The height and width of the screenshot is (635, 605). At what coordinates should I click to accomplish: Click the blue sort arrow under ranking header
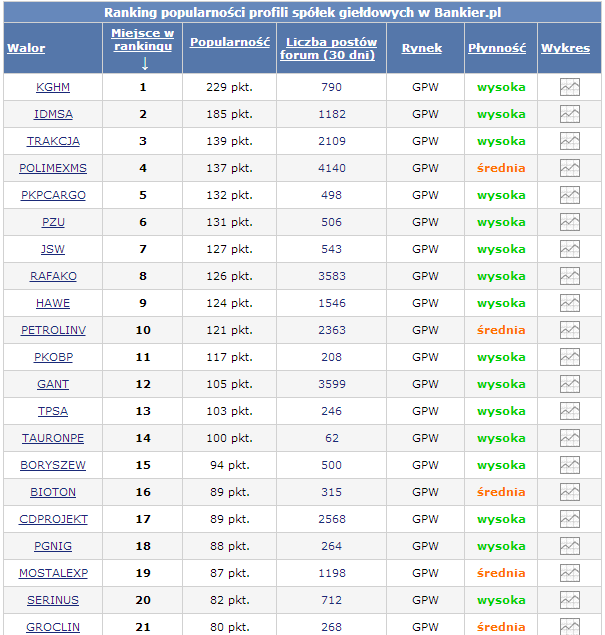point(144,64)
